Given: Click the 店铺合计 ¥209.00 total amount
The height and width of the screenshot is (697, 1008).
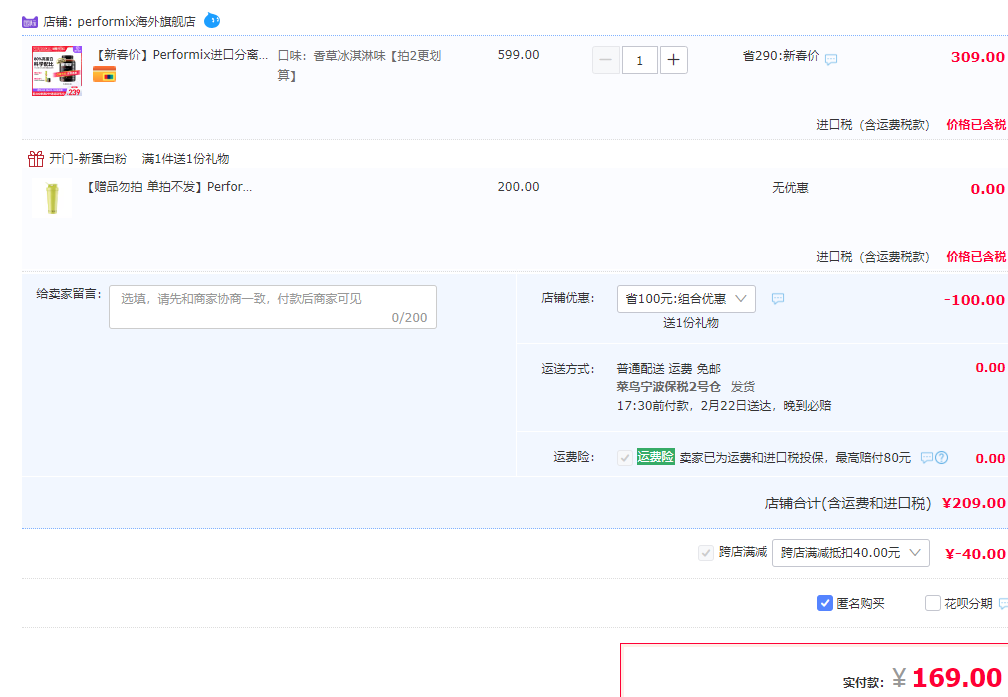Looking at the screenshot, I should 973,503.
